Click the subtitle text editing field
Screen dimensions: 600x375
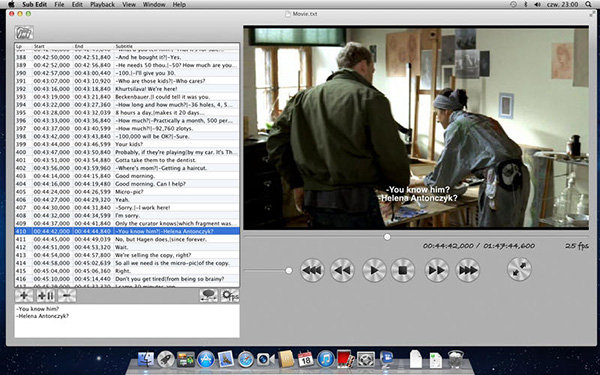pos(127,321)
